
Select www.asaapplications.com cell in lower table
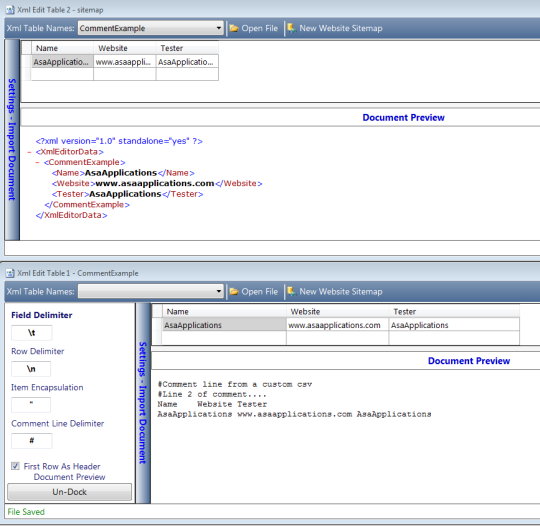tap(338, 325)
